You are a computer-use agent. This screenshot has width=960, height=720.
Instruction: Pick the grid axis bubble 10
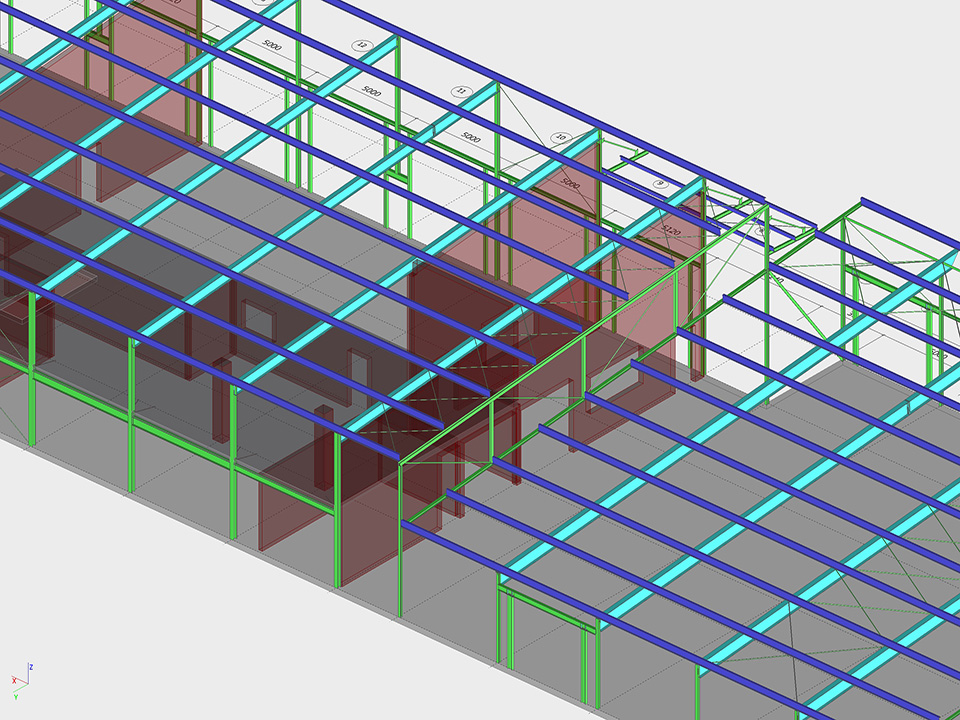pyautogui.click(x=560, y=138)
